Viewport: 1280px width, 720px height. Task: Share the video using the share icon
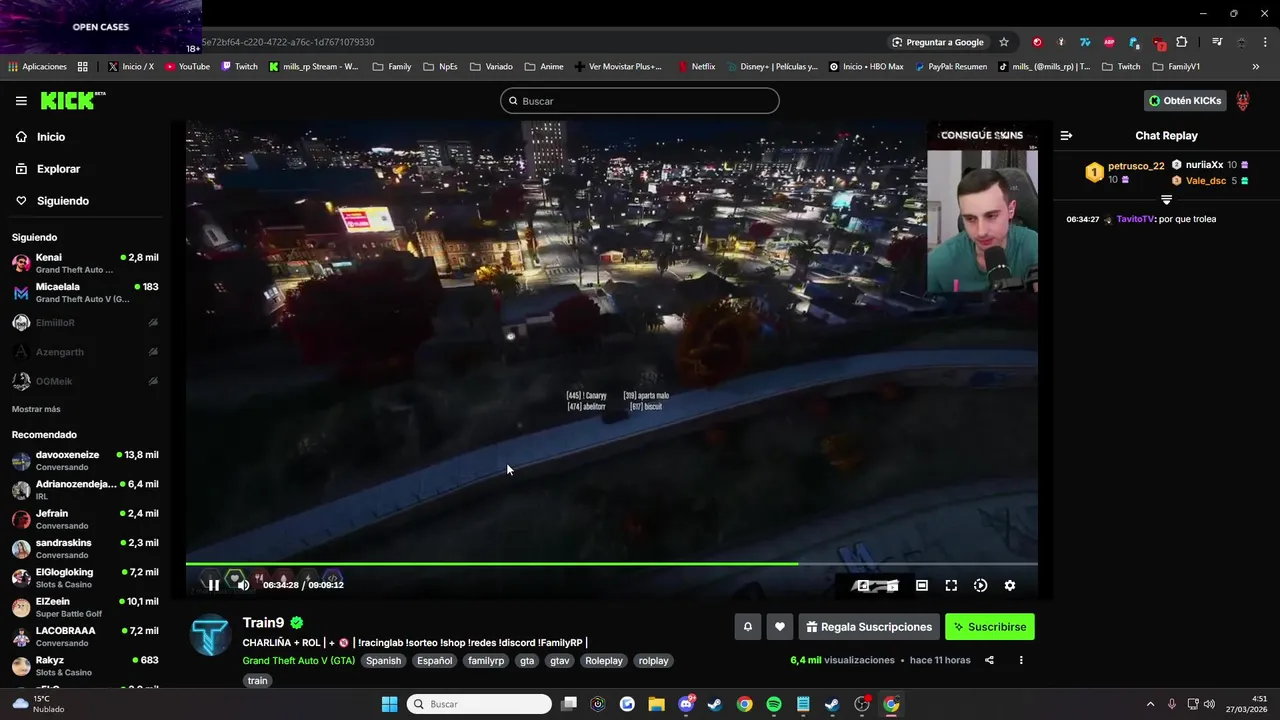[989, 660]
